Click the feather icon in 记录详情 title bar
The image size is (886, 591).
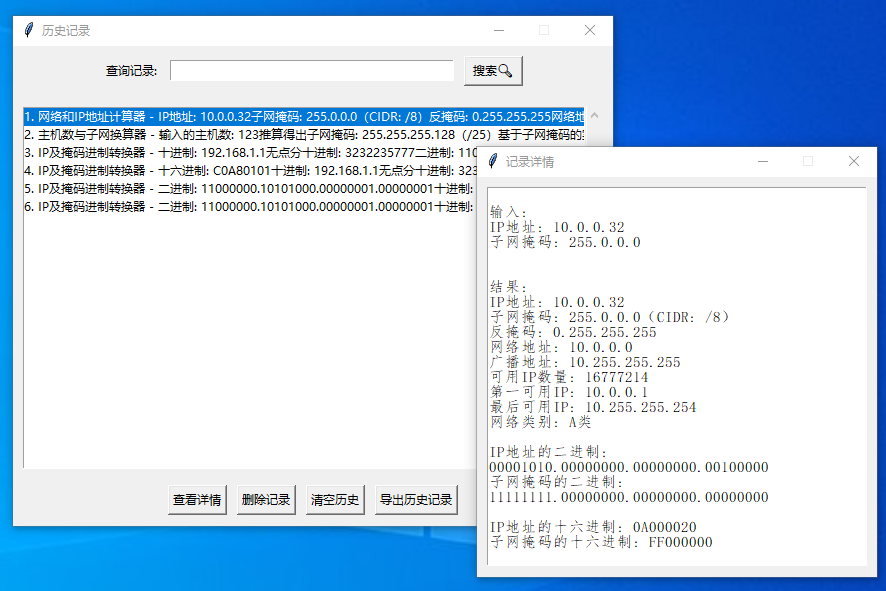493,161
